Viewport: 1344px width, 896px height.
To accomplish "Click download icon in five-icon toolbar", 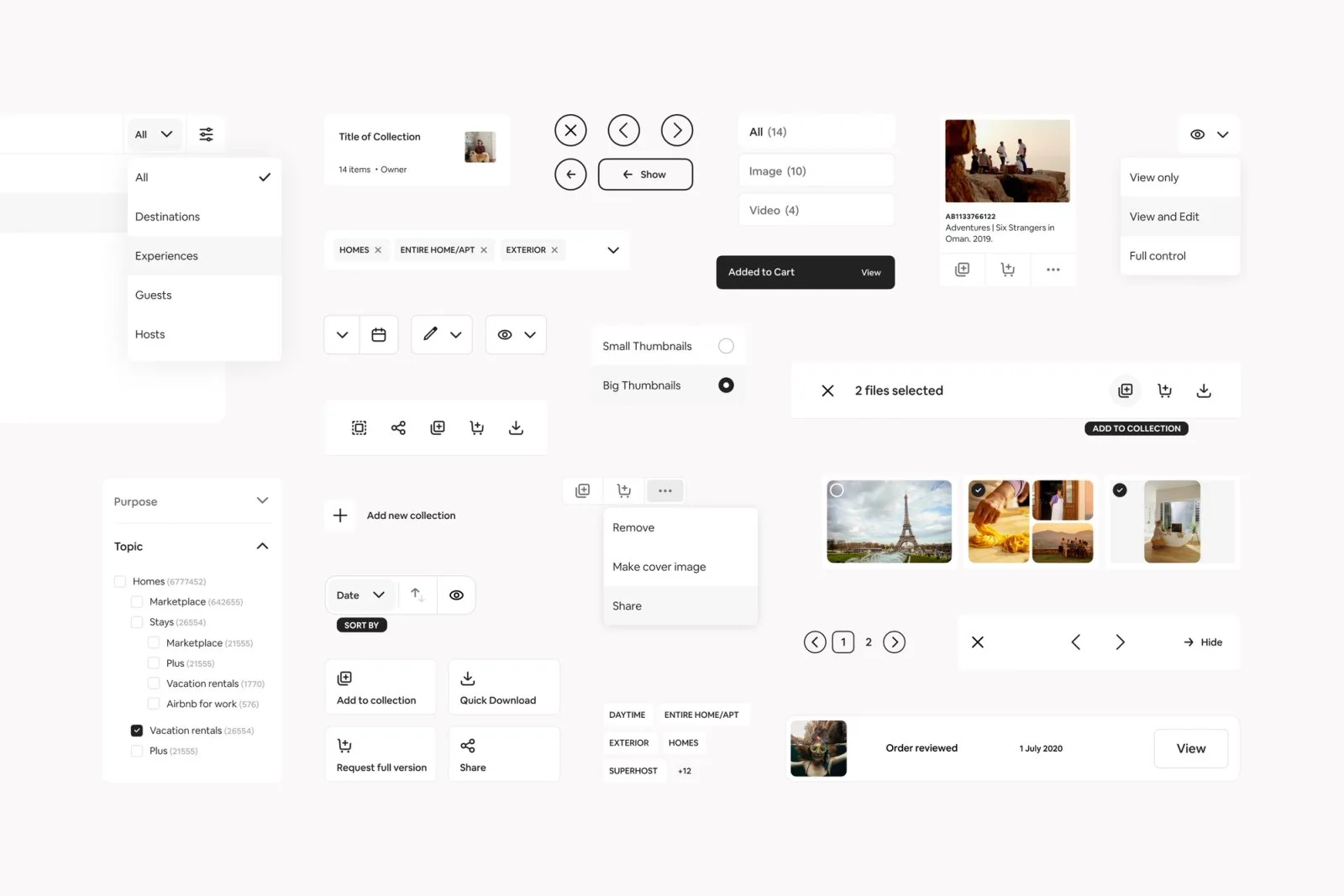I will 516,427.
